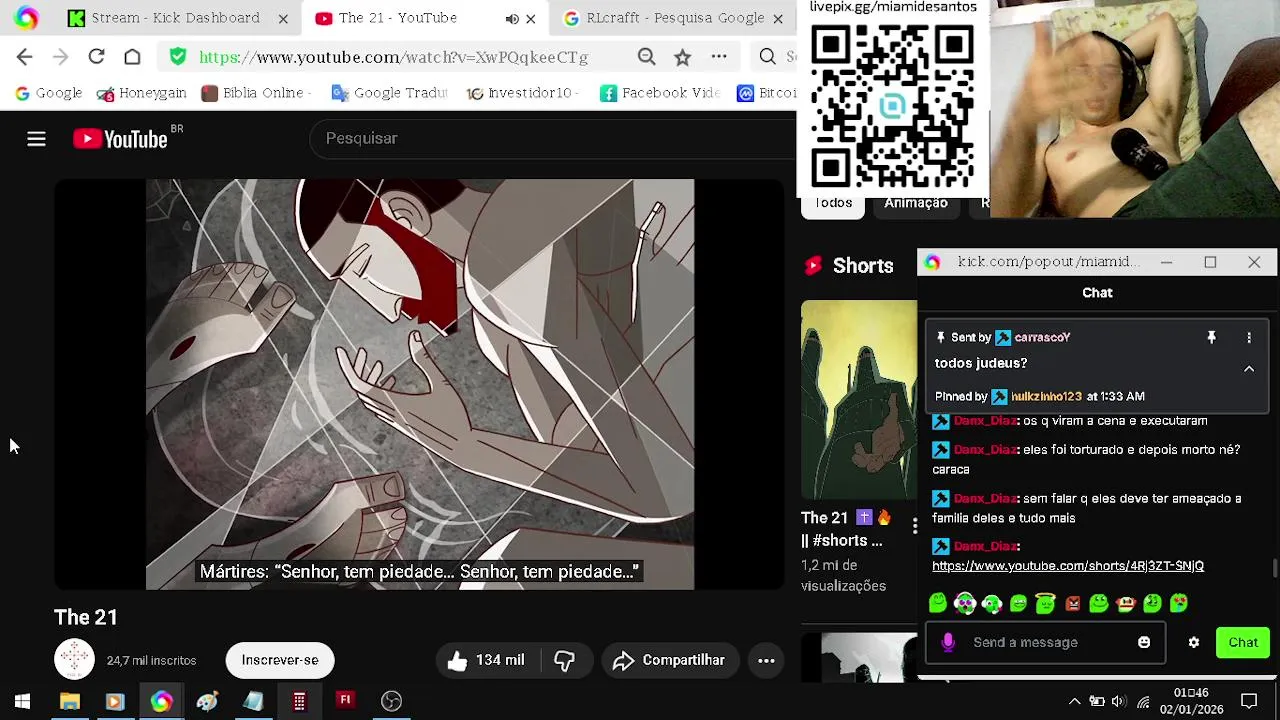Close the Stream - Kick Dashboard tab

click(283, 18)
